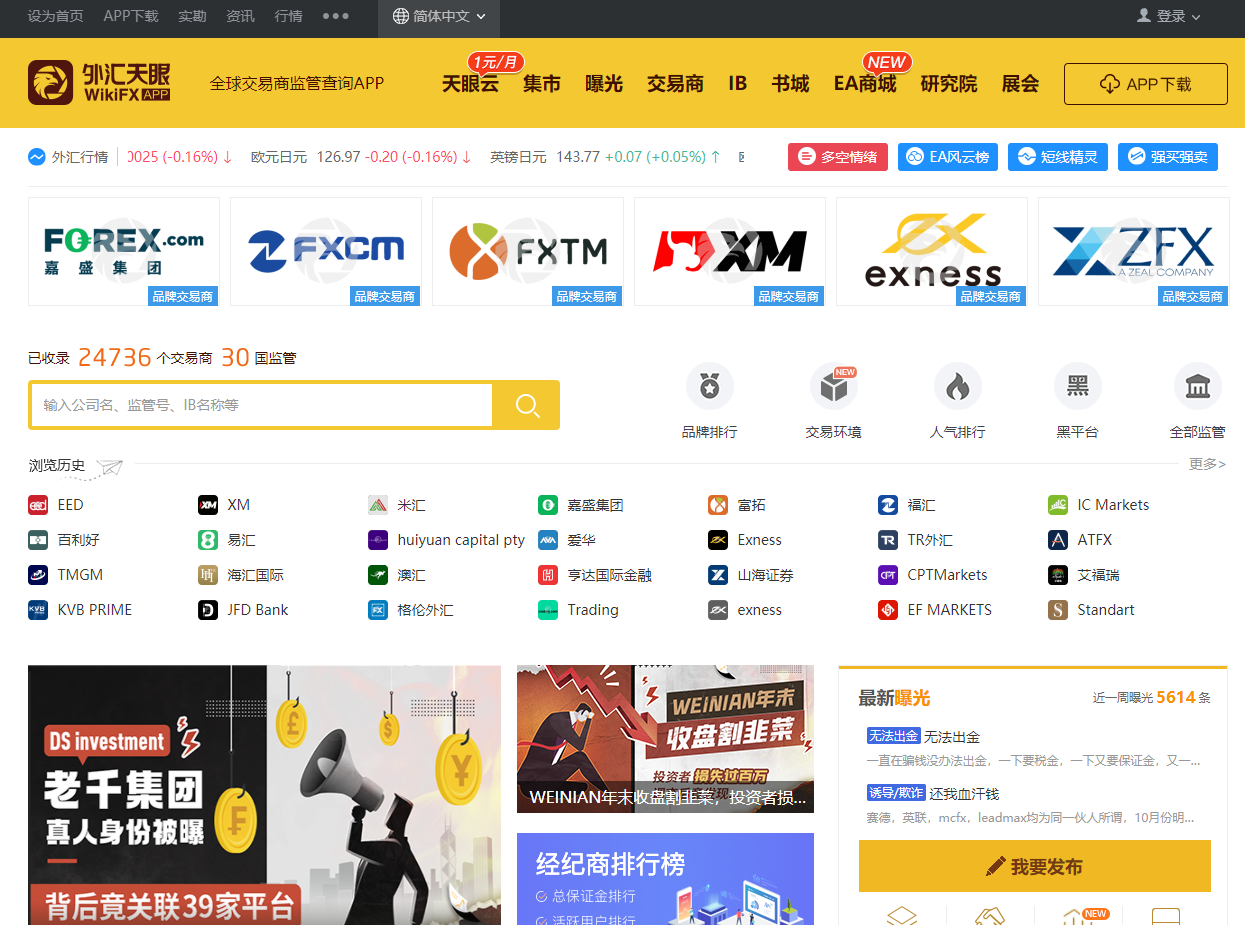Open the DS investment 老千集团 article image
Screen dimensions: 1245x925
(264, 795)
